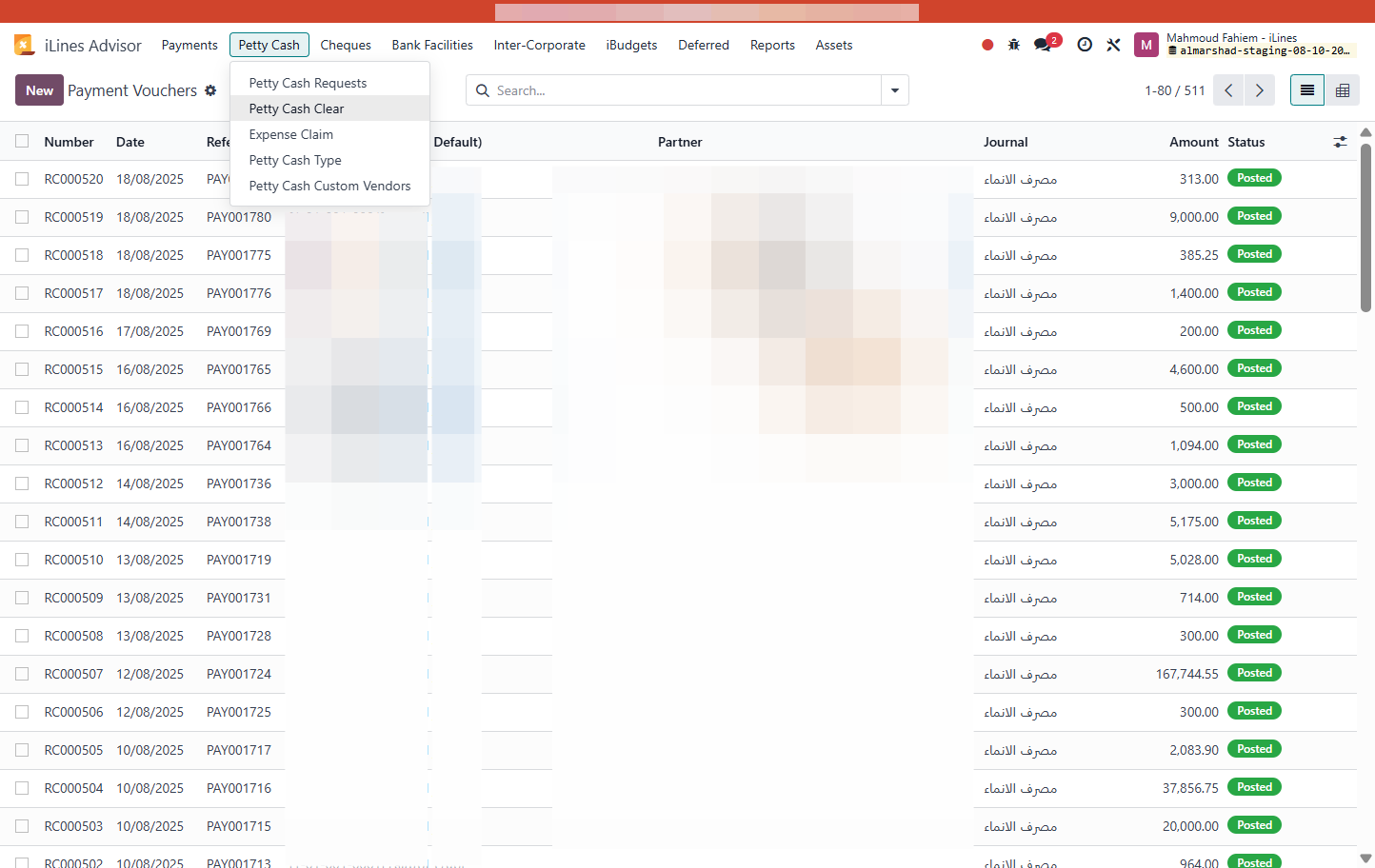Screen dimensions: 1375x868
Task: Open the iLines Advisor app logo
Action: 24,45
